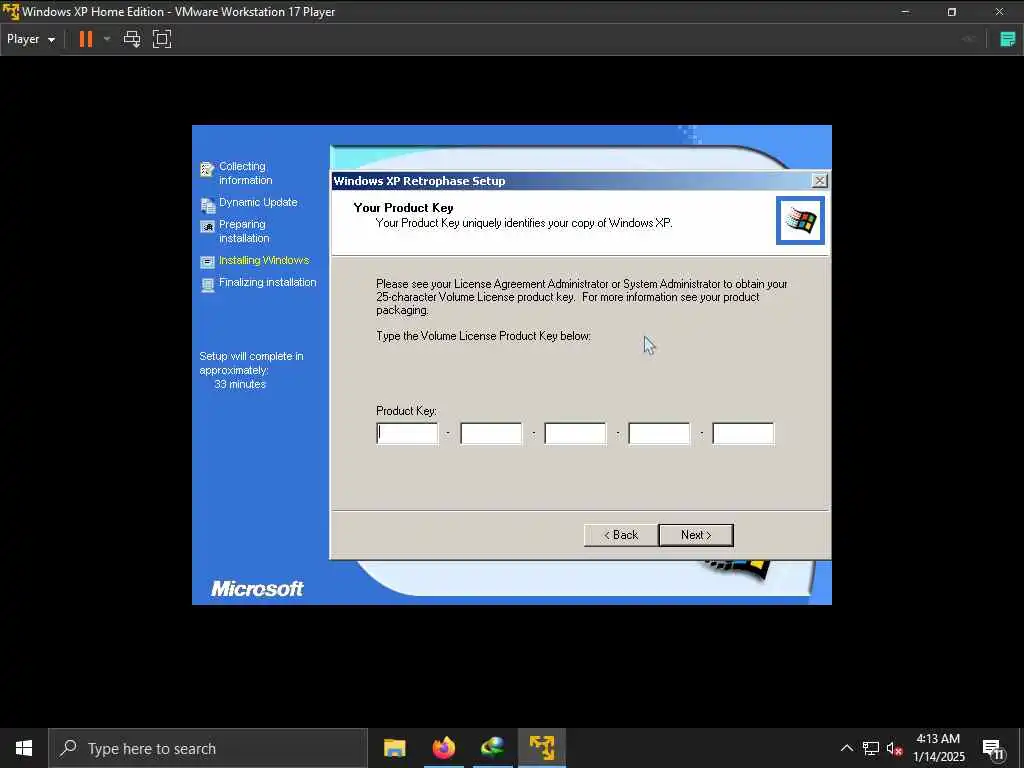Open network status tray icon
The image size is (1024, 768).
[871, 748]
